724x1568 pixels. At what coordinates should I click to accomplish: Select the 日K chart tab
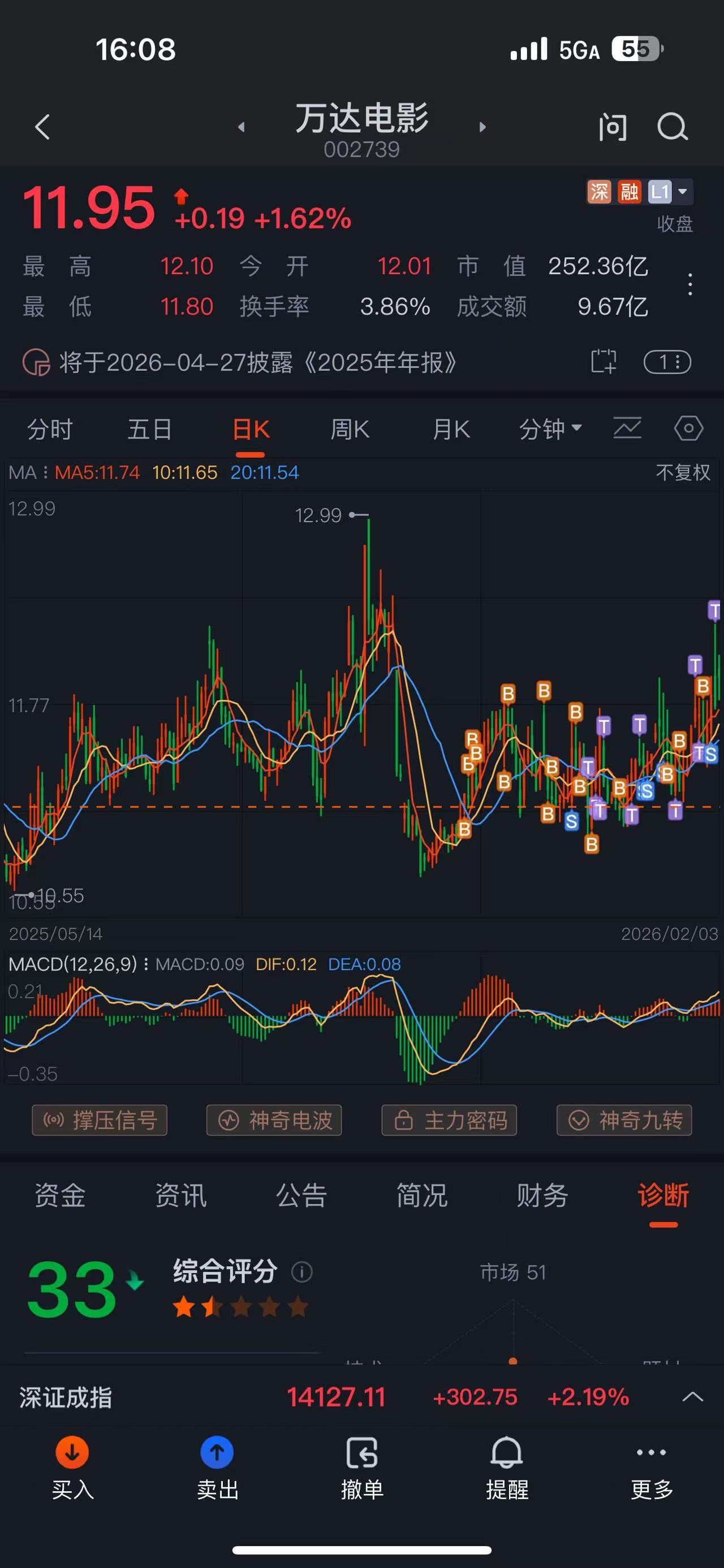click(x=250, y=430)
